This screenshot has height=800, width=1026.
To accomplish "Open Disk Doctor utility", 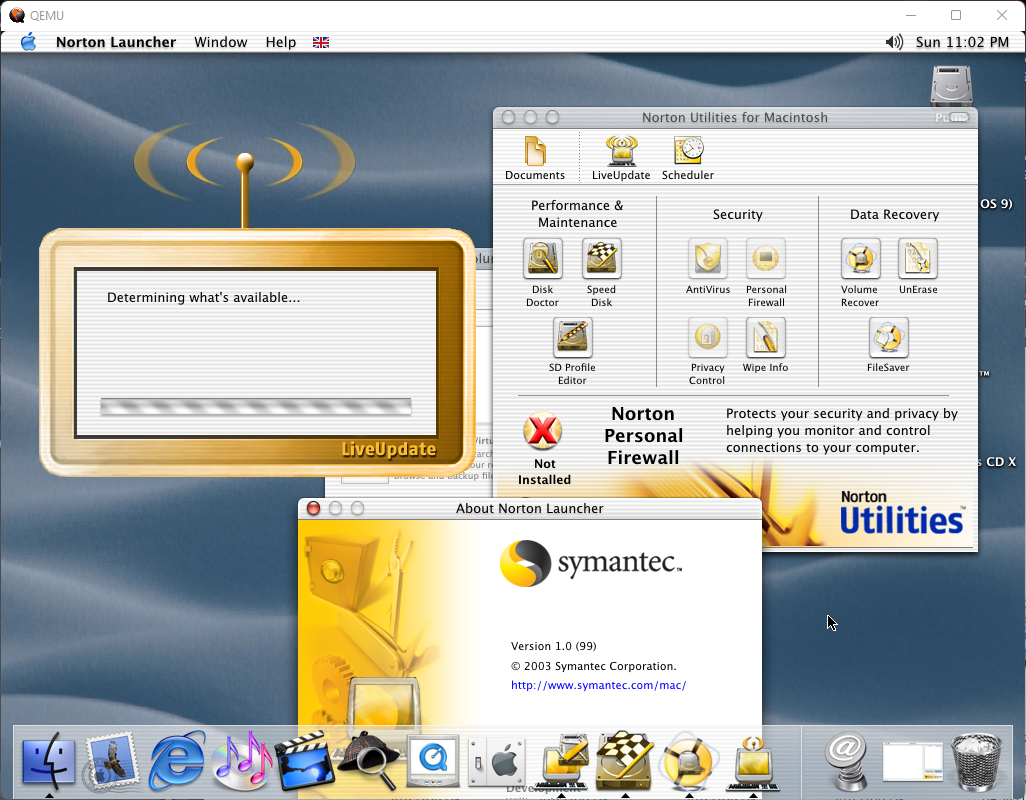I will coord(542,260).
